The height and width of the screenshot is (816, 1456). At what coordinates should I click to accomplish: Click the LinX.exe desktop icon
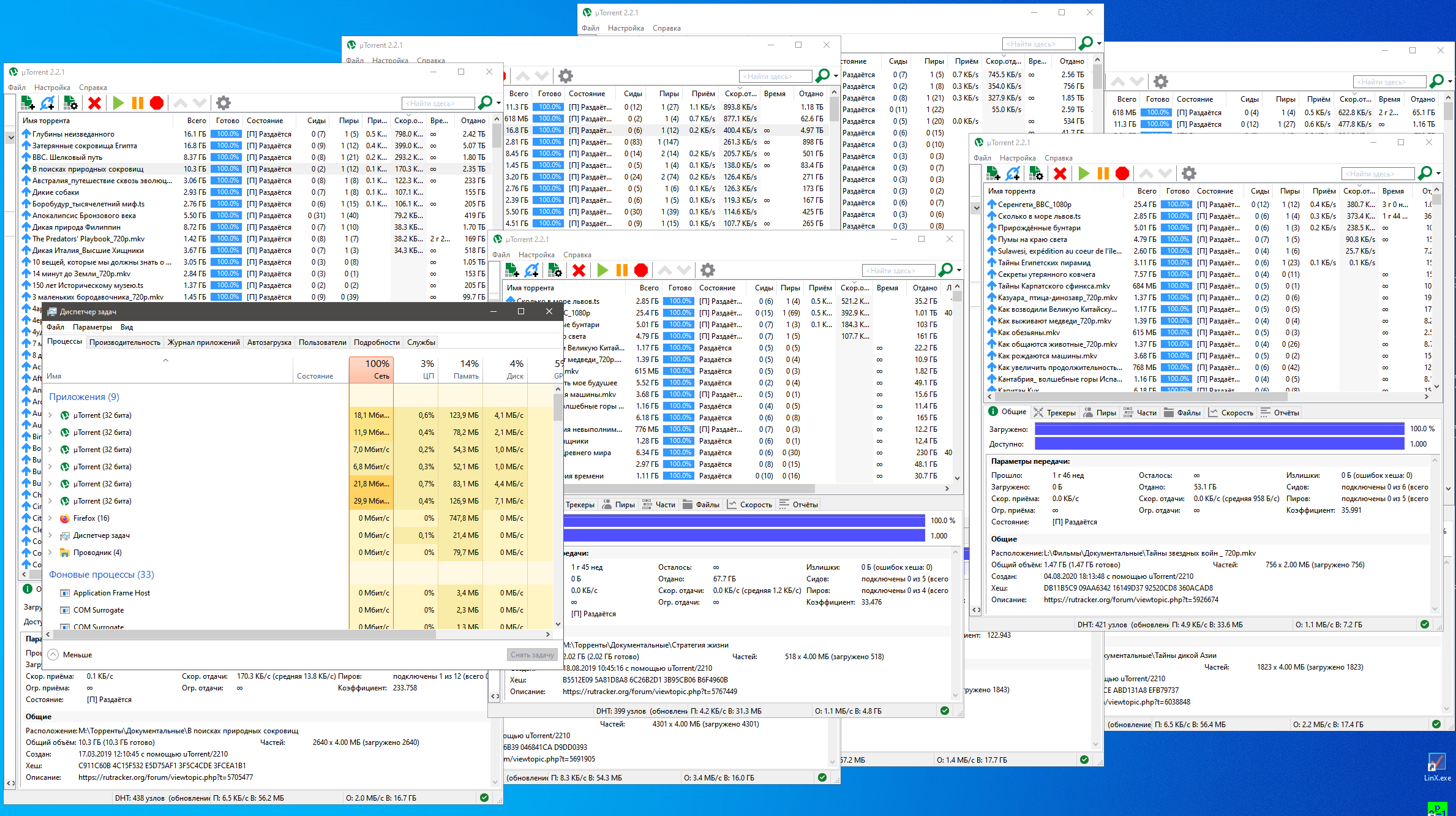[x=1436, y=767]
